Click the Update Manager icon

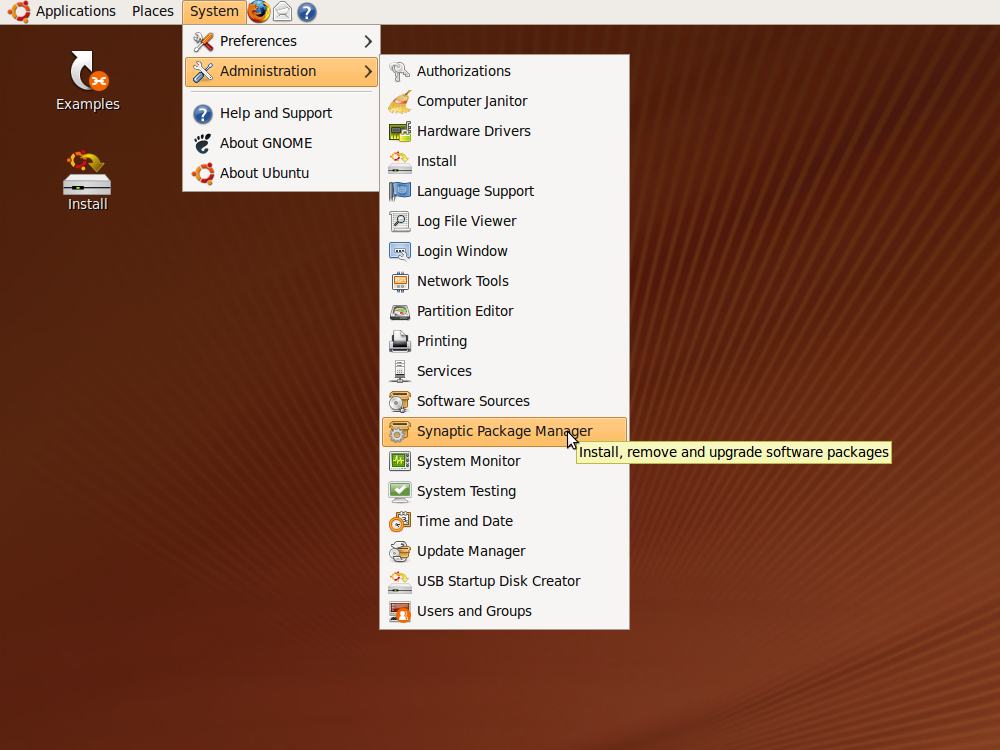click(x=399, y=551)
